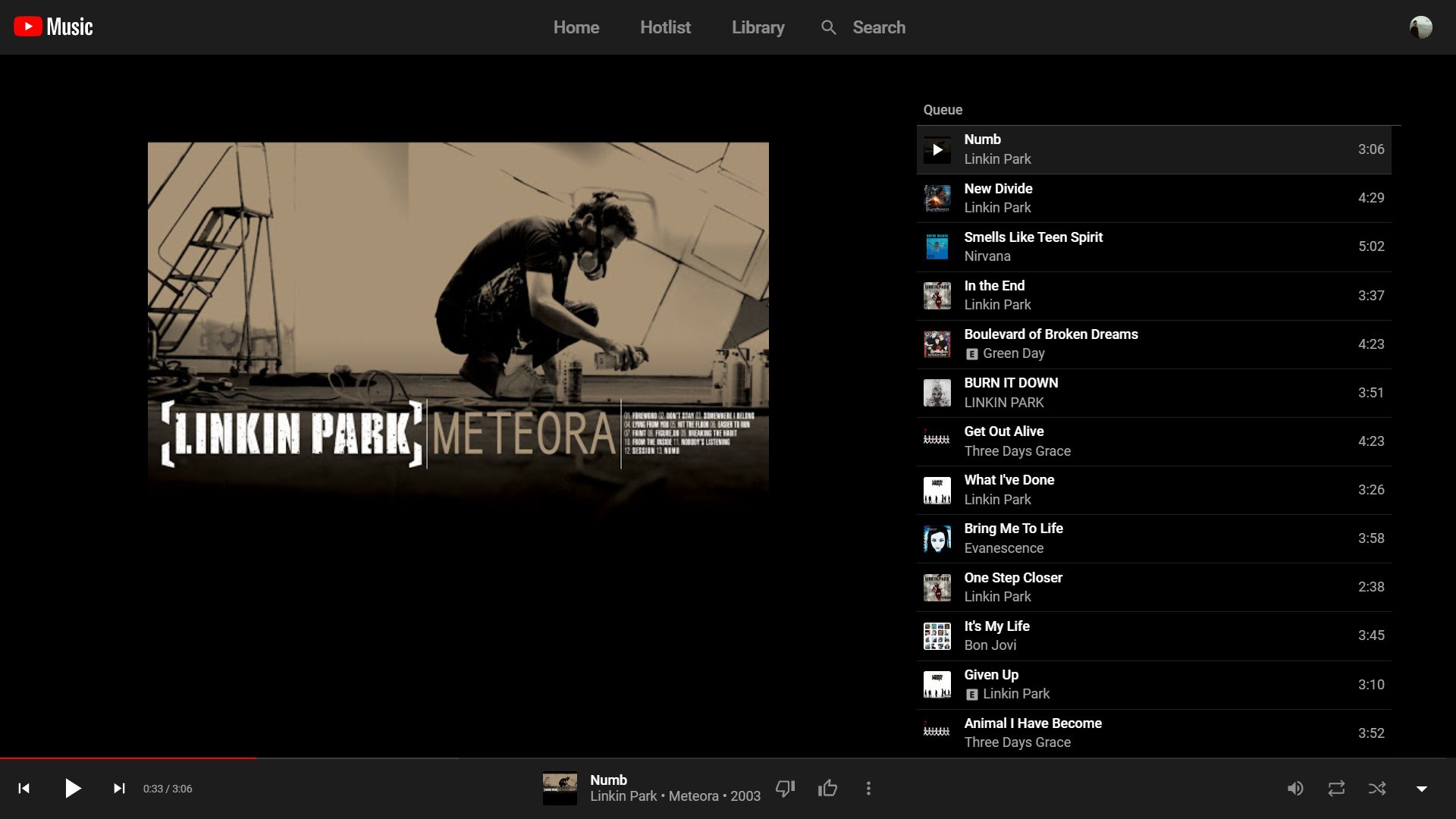Click One Step Closer album thumbnail
Screen dimensions: 1456x819
(937, 588)
